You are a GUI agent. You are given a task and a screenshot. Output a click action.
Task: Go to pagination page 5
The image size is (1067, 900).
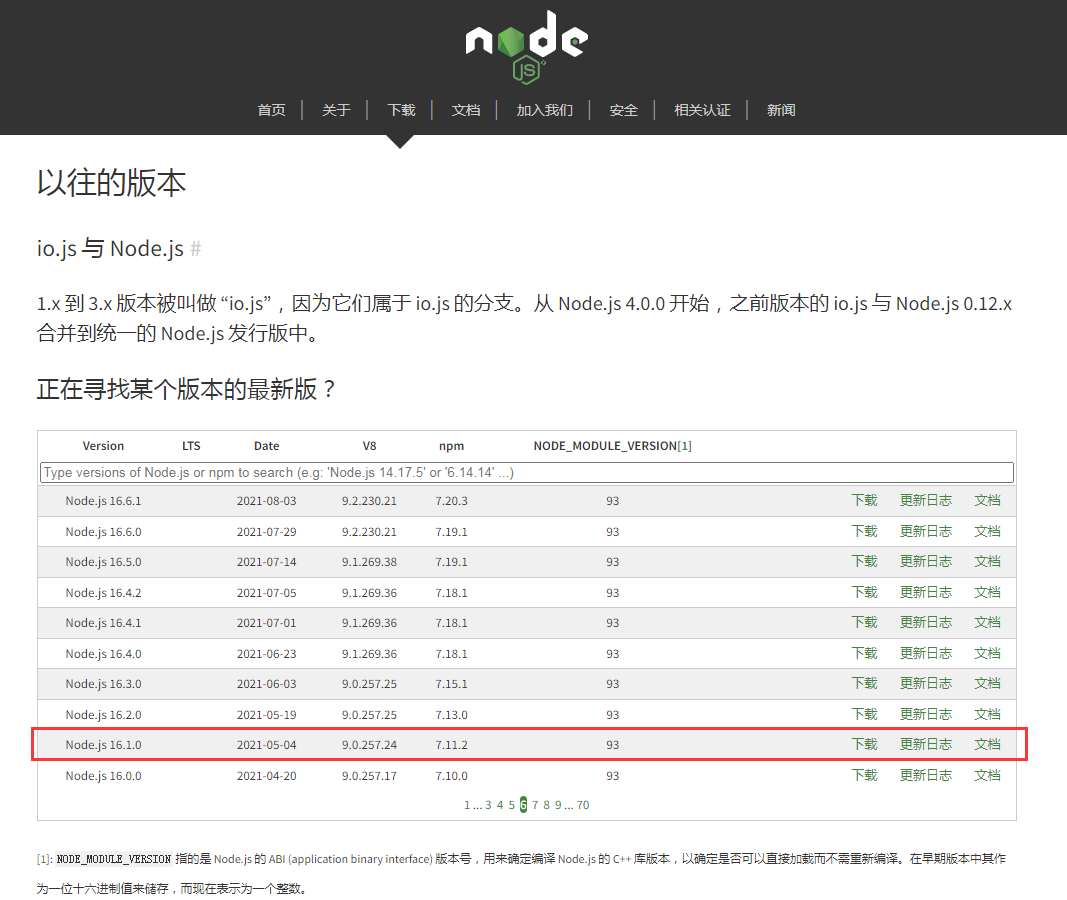pyautogui.click(x=511, y=805)
